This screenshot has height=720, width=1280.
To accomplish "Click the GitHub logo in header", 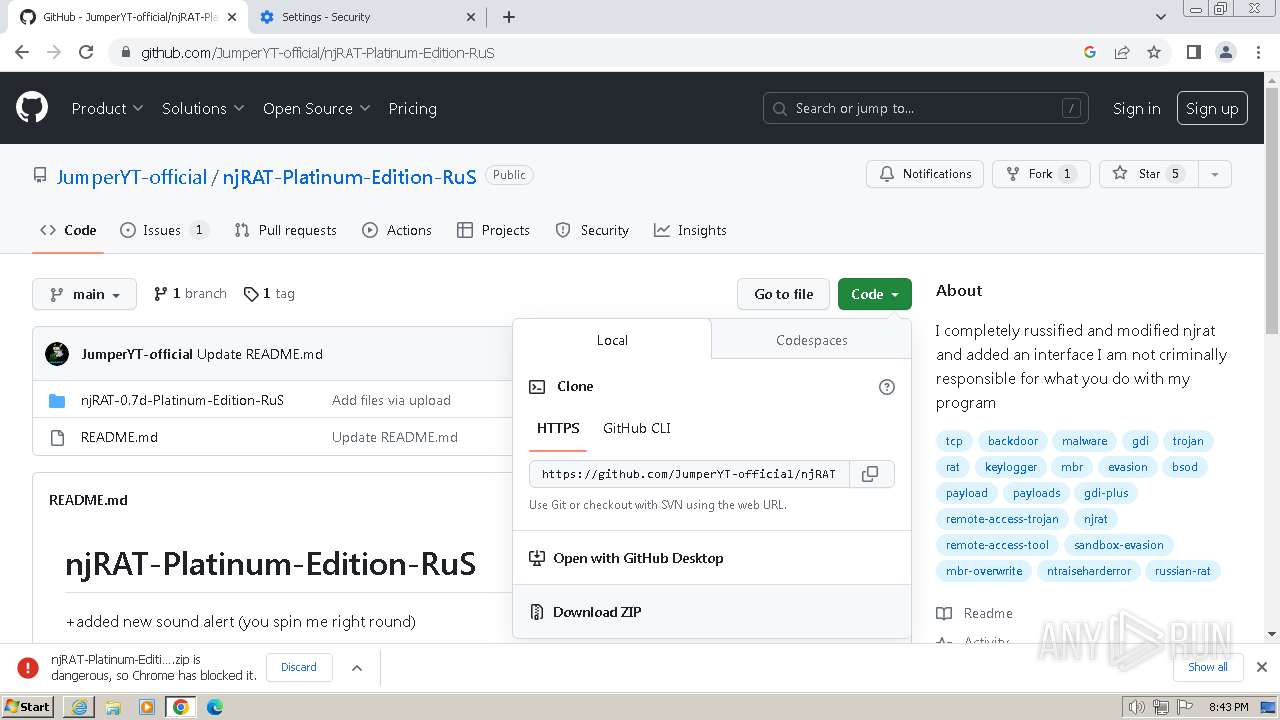I will pos(32,108).
